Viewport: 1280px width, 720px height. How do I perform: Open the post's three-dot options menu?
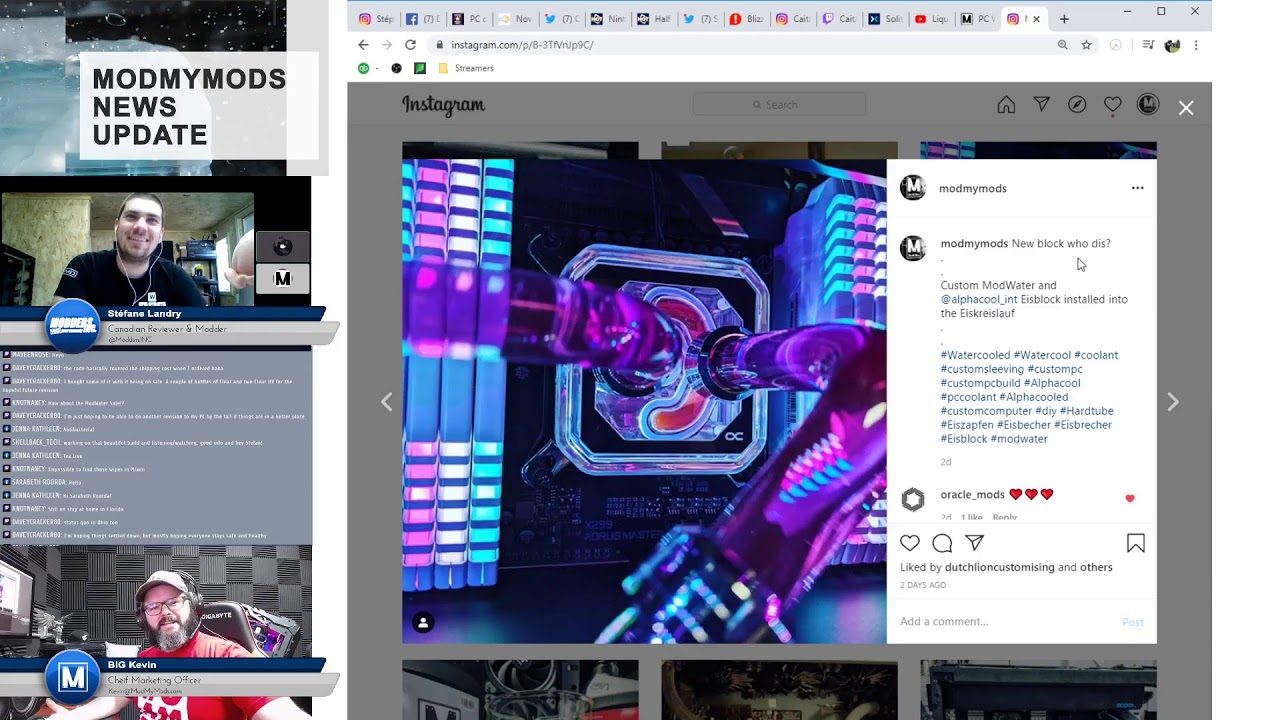(x=1137, y=188)
